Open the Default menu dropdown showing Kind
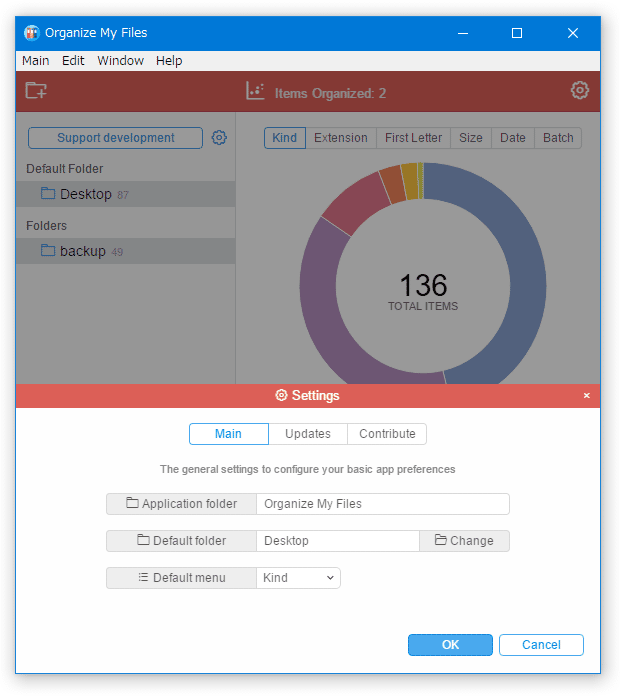This screenshot has height=696, width=620. tap(298, 578)
